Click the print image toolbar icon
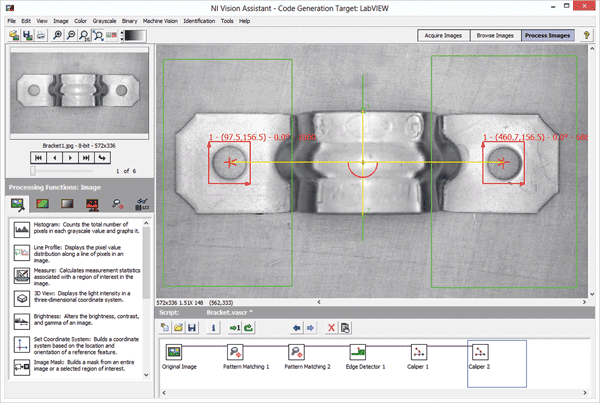Screen dimensions: 600x403 point(41,35)
